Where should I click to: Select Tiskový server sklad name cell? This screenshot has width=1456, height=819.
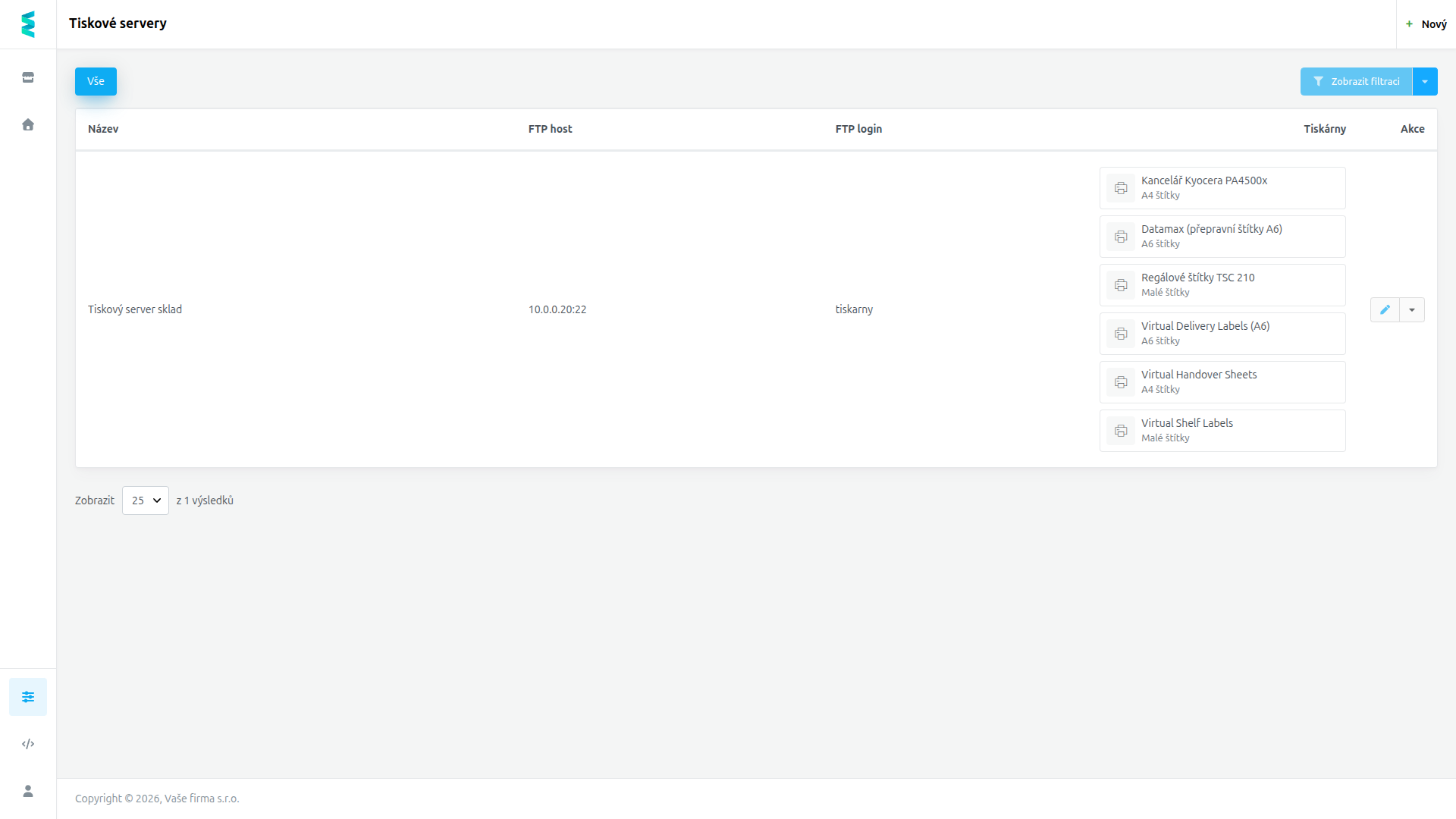(135, 309)
